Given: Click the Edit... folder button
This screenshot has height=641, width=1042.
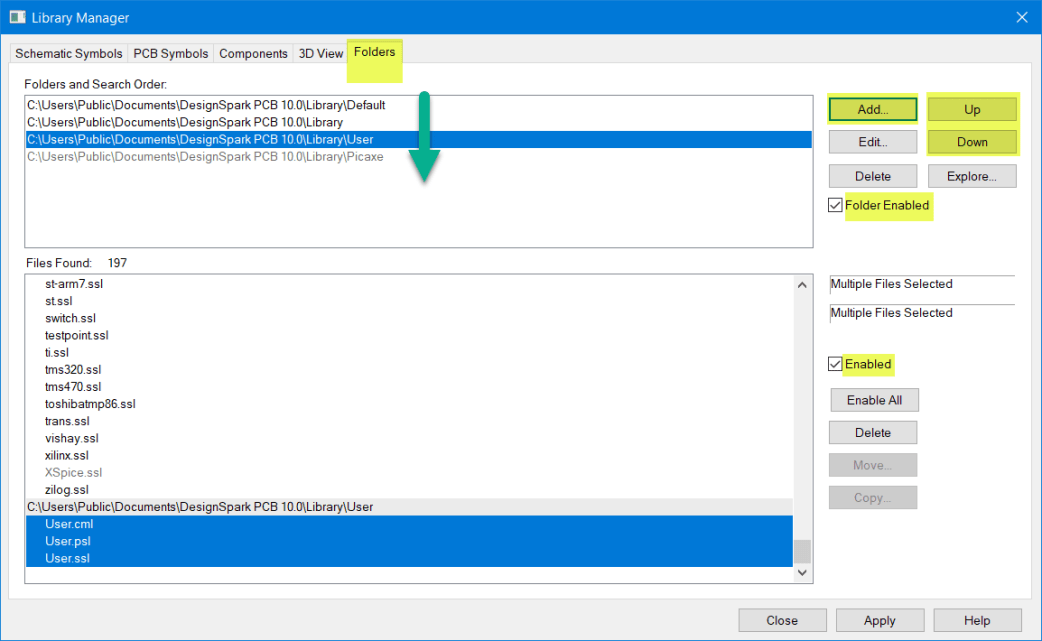Looking at the screenshot, I should pos(873,142).
